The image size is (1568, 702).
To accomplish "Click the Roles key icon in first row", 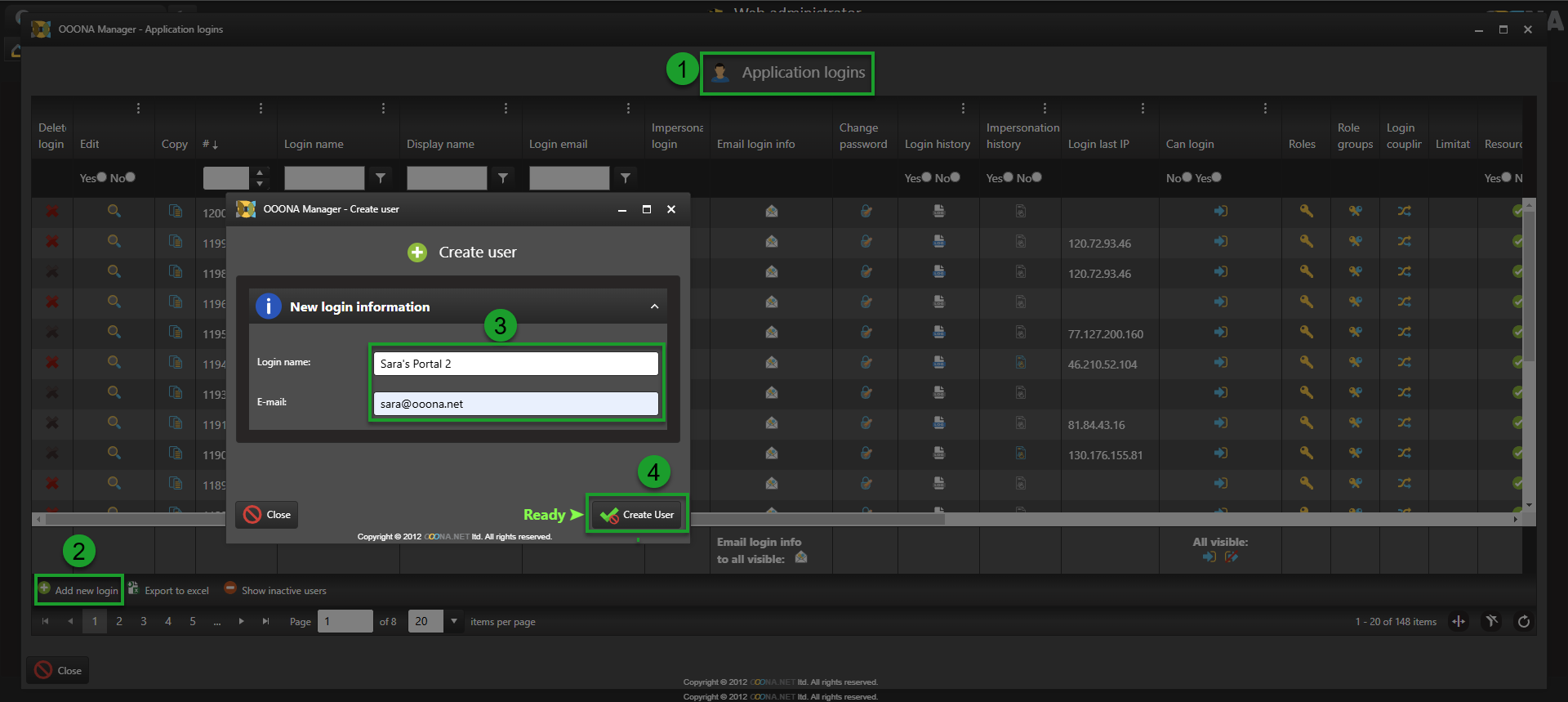I will (1306, 212).
